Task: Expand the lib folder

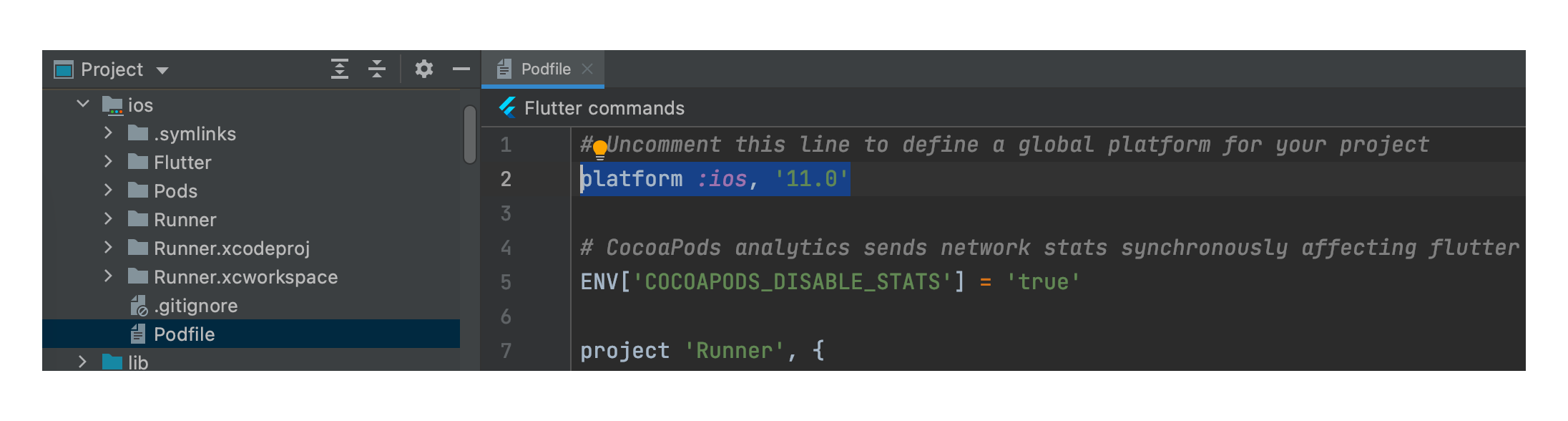Action: (82, 362)
